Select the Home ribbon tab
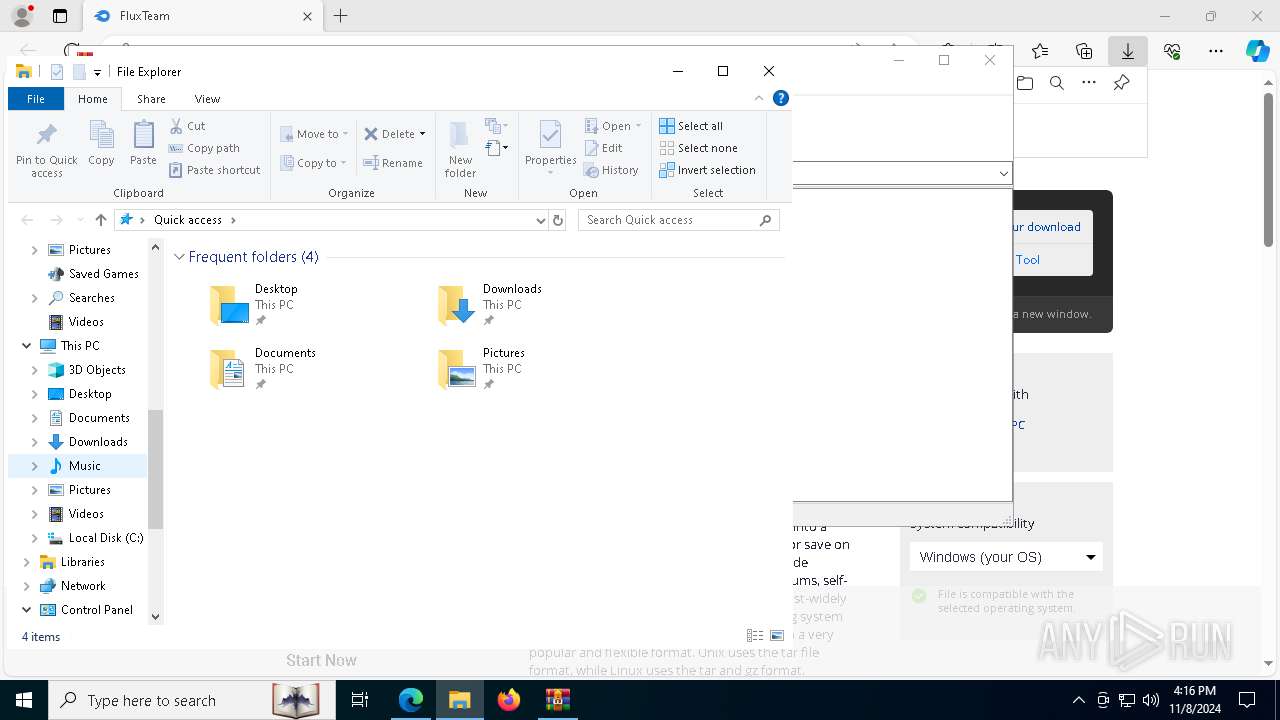The width and height of the screenshot is (1280, 720). click(92, 99)
